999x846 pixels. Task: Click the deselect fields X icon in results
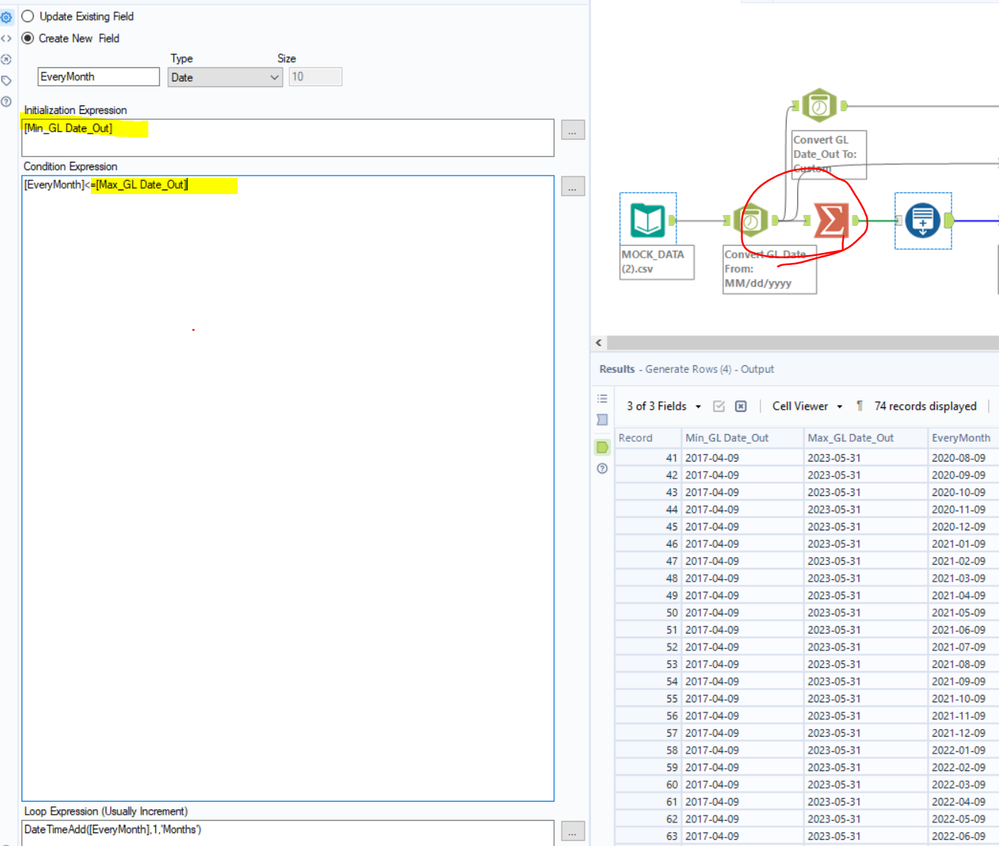tap(740, 406)
